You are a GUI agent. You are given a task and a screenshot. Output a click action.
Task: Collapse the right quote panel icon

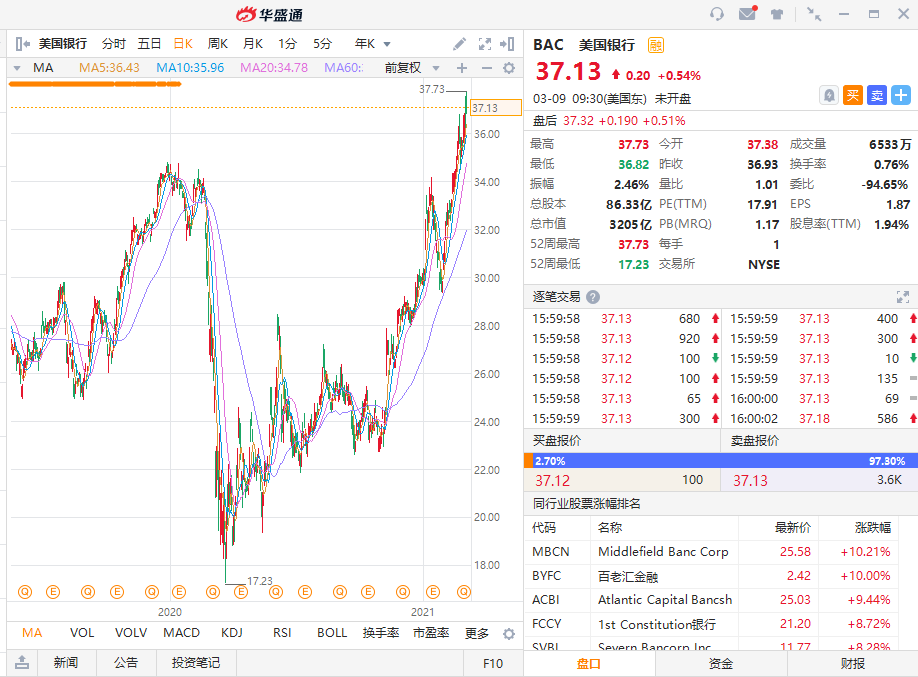[x=507, y=43]
